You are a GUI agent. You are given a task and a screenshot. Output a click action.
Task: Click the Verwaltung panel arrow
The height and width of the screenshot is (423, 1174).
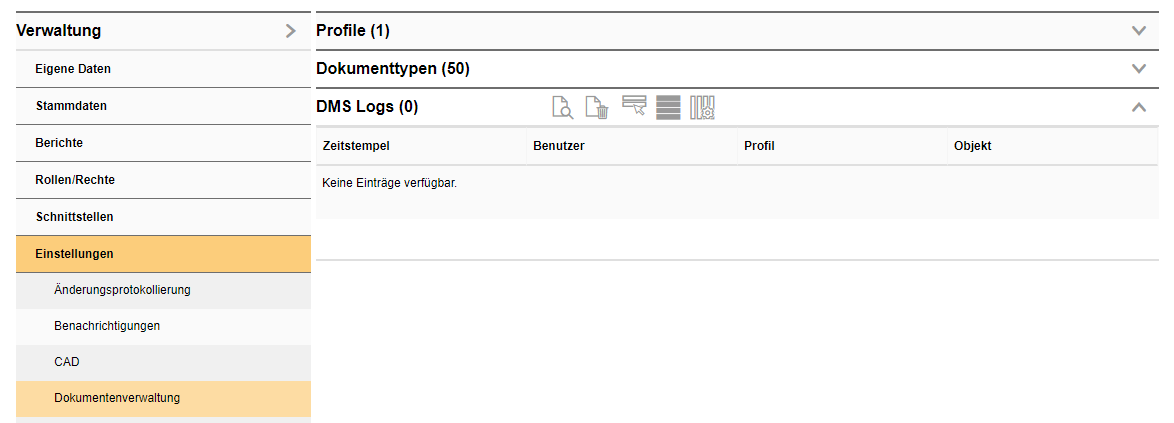point(291,31)
